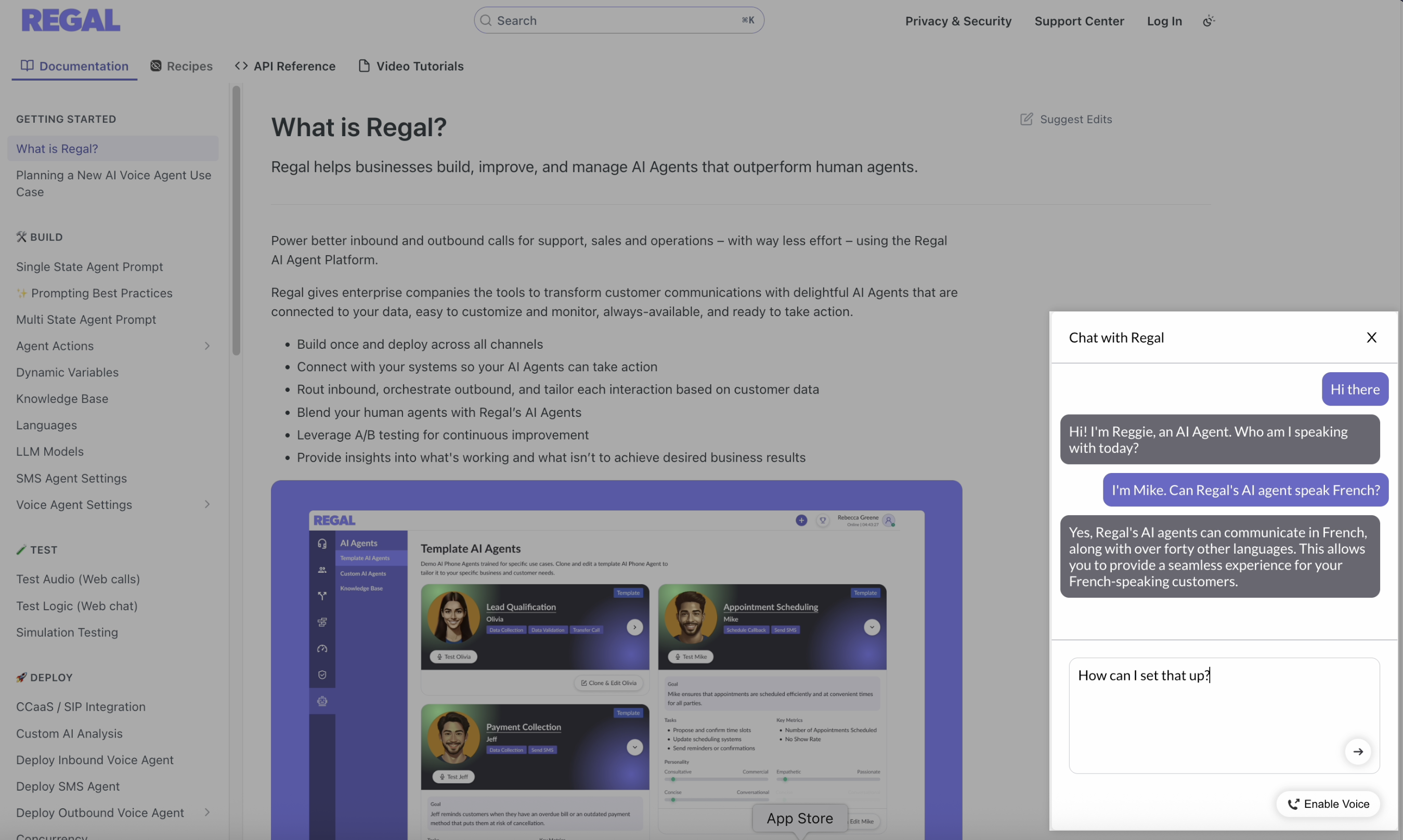Send chat message with arrow button
Viewport: 1403px width, 840px height.
(1357, 751)
